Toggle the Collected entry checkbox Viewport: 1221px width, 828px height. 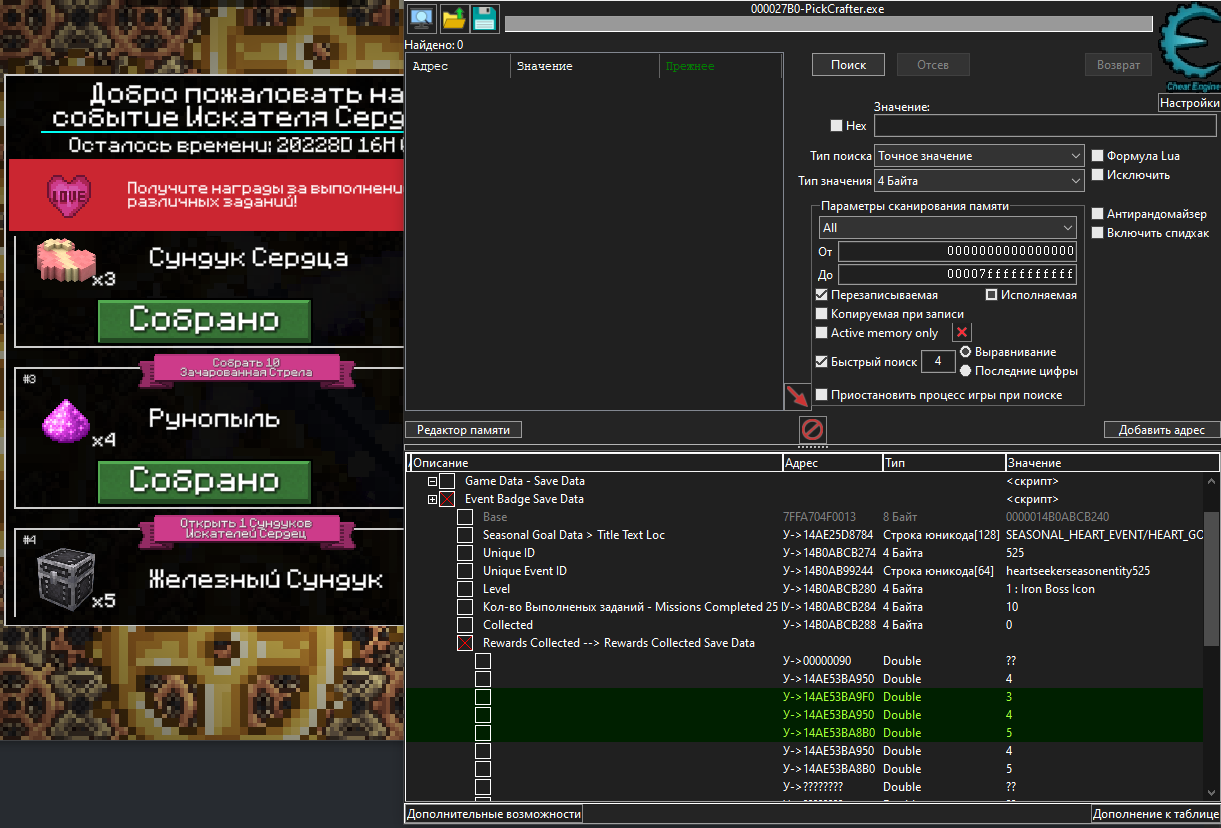[465, 625]
